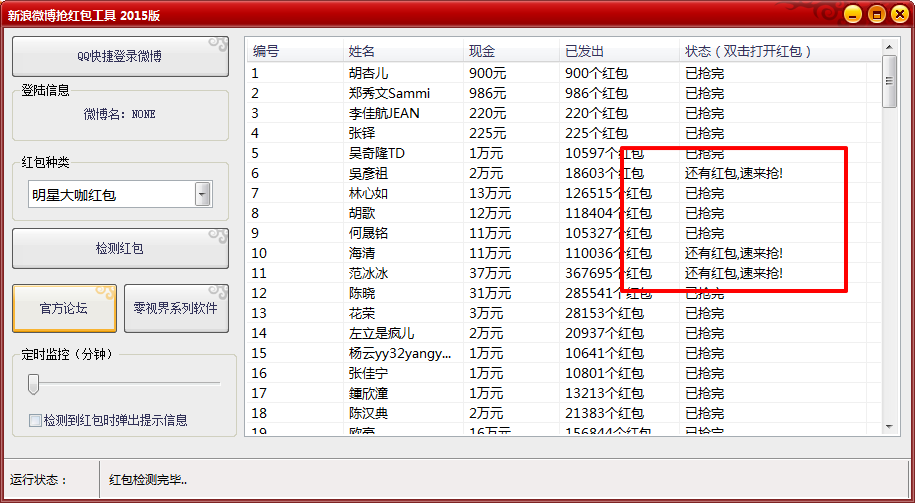Screen dimensions: 915x503
Task: Click 已抢完 status in 胡杏儿 row
Action: click(704, 74)
